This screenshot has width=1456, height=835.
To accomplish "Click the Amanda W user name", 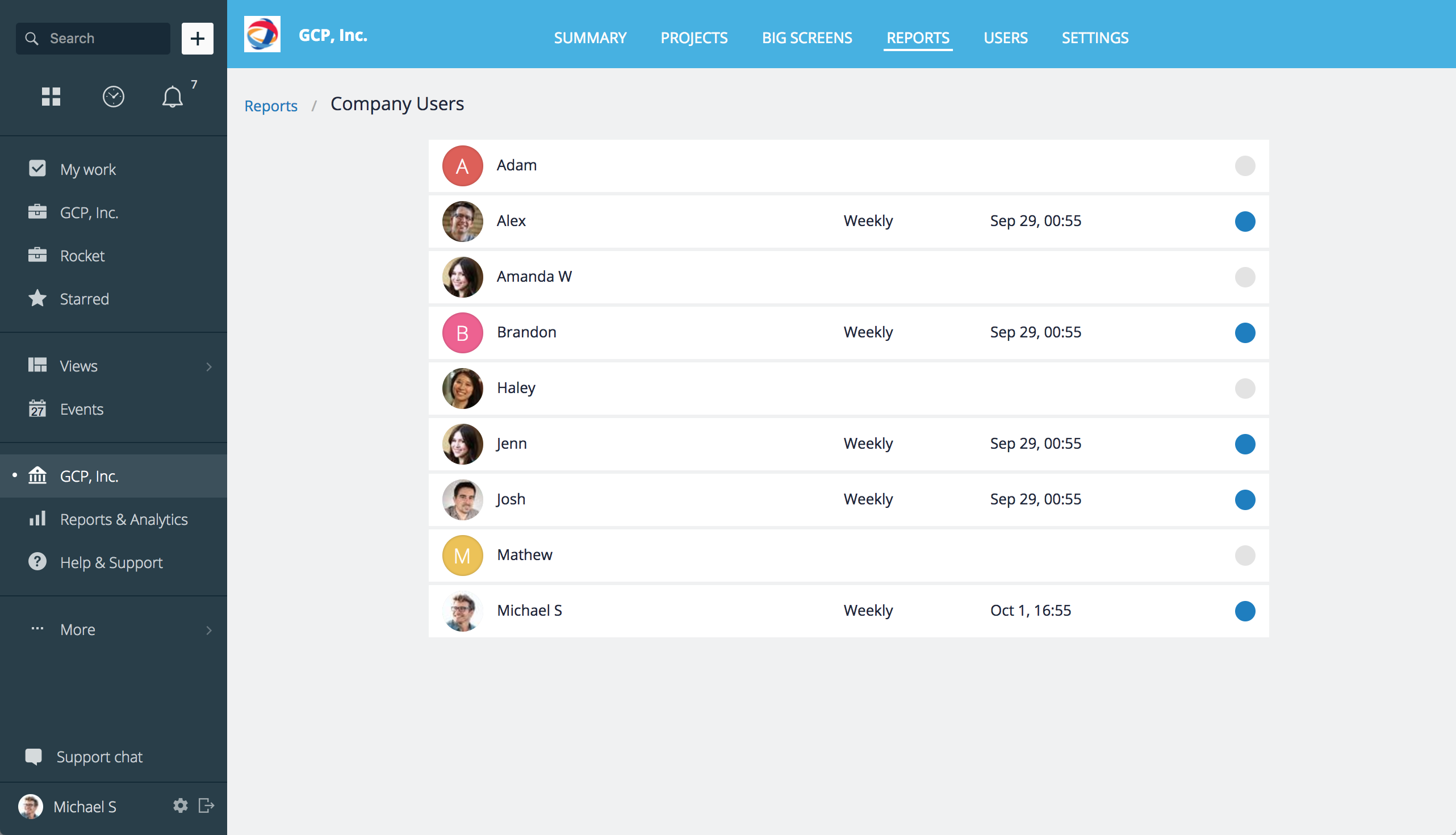I will tap(534, 277).
